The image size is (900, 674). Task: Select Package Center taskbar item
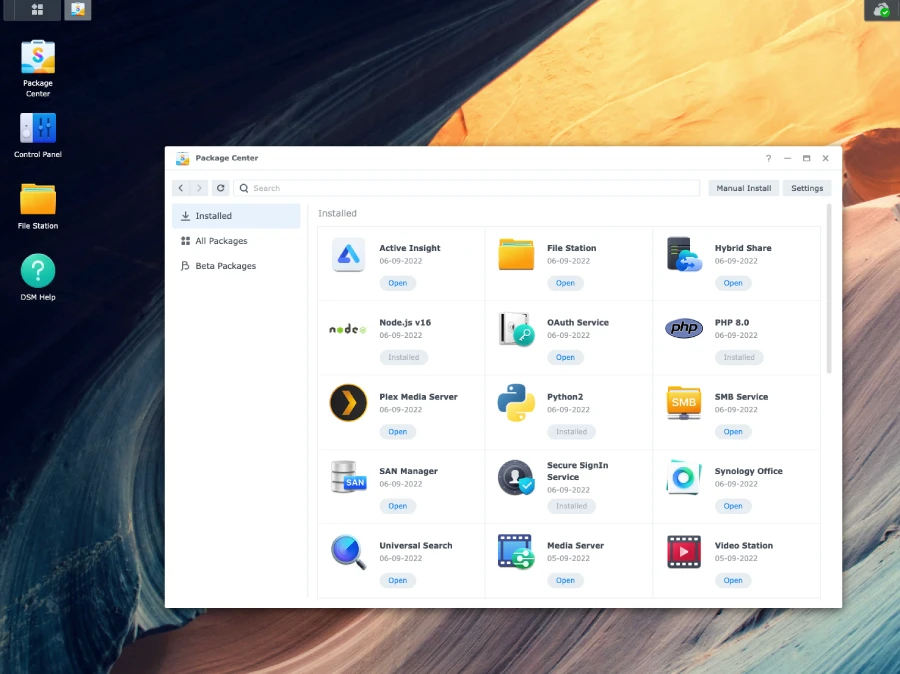pyautogui.click(x=77, y=10)
